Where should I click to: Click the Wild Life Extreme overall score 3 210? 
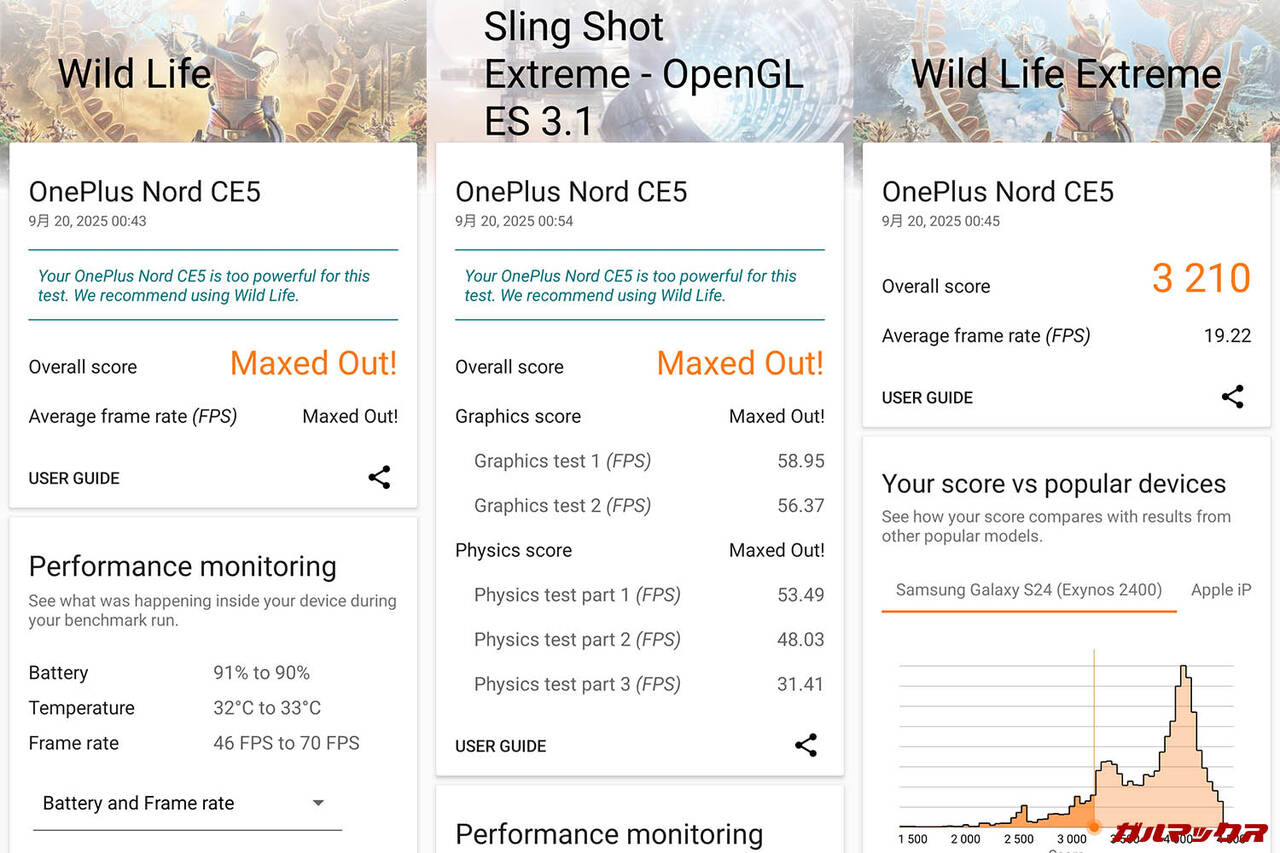[x=1200, y=279]
